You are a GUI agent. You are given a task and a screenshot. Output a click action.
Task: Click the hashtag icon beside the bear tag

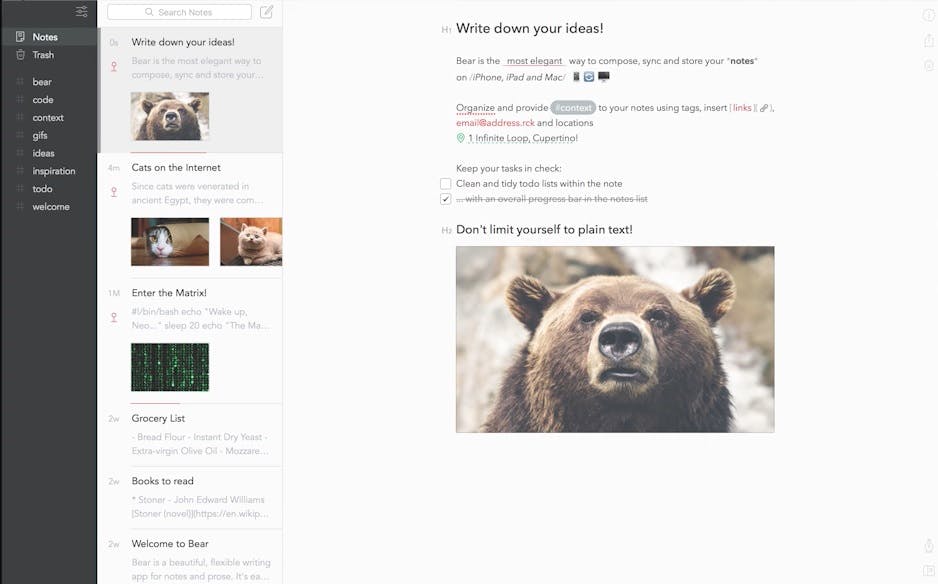21,81
